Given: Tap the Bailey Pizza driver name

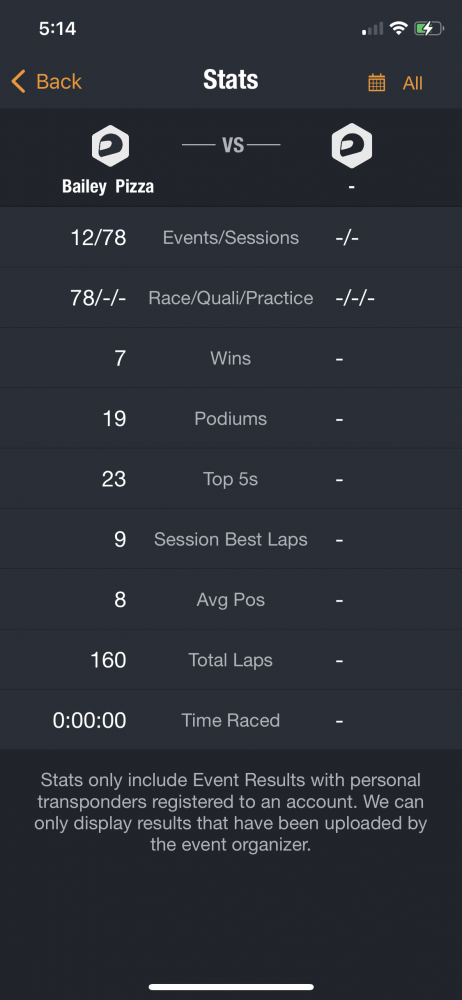Looking at the screenshot, I should point(108,187).
